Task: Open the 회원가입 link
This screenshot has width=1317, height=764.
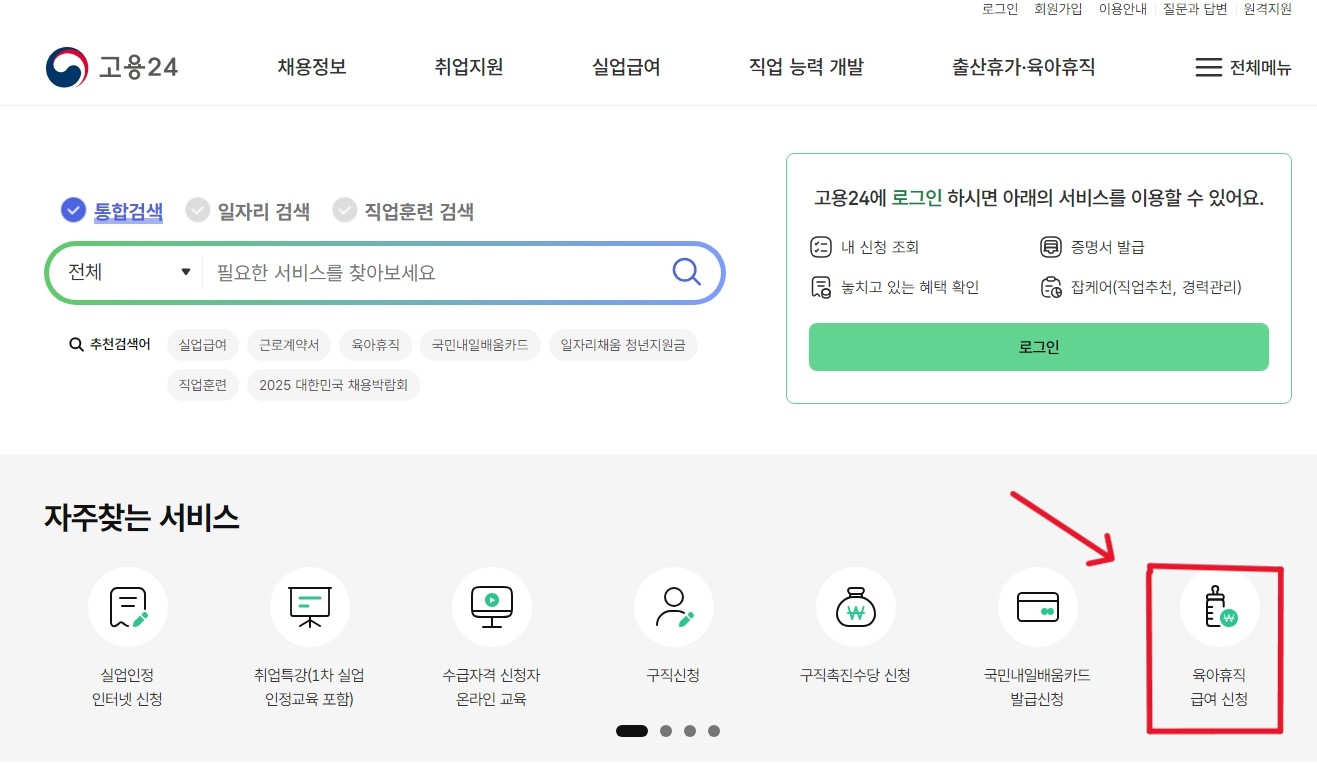Action: (x=1061, y=9)
